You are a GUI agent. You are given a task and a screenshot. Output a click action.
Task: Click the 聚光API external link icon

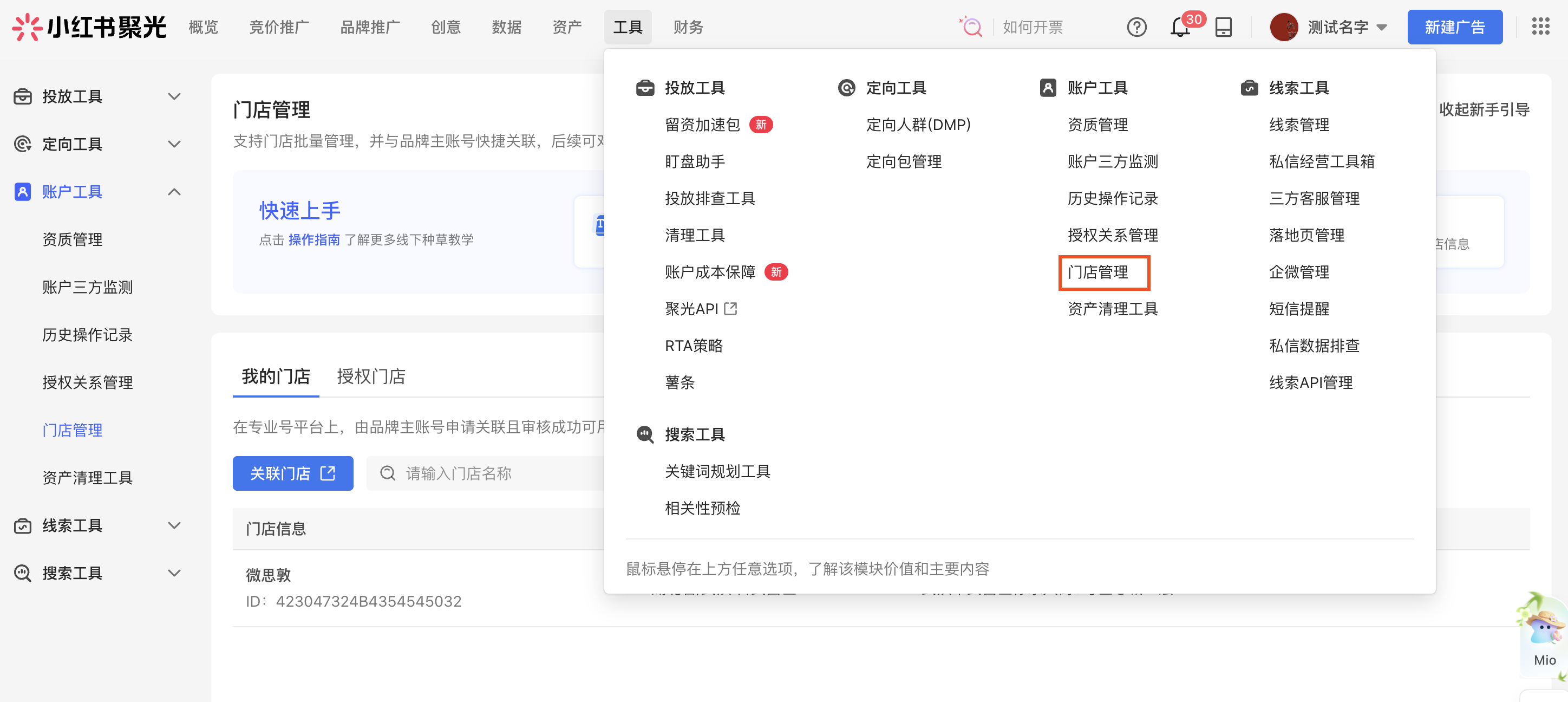coord(730,309)
